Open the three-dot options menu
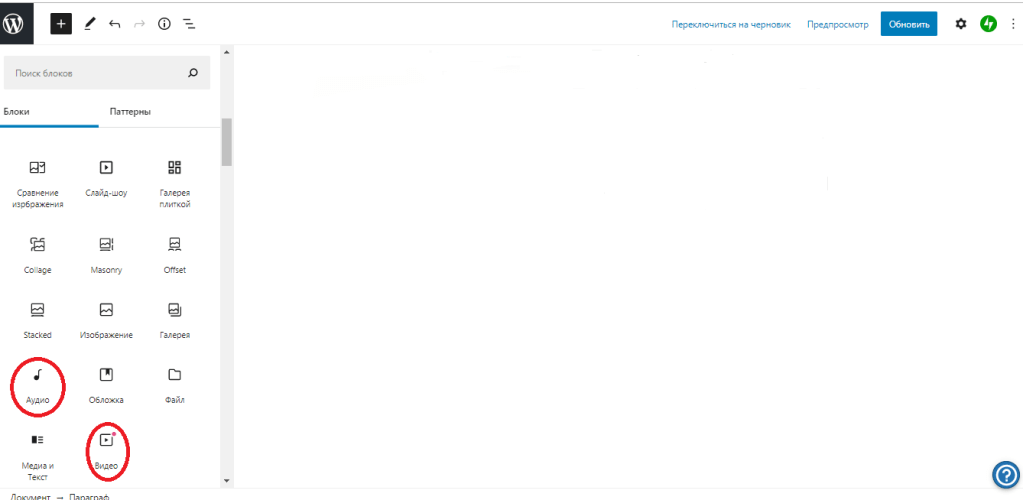The image size is (1023, 500). 1012,24
